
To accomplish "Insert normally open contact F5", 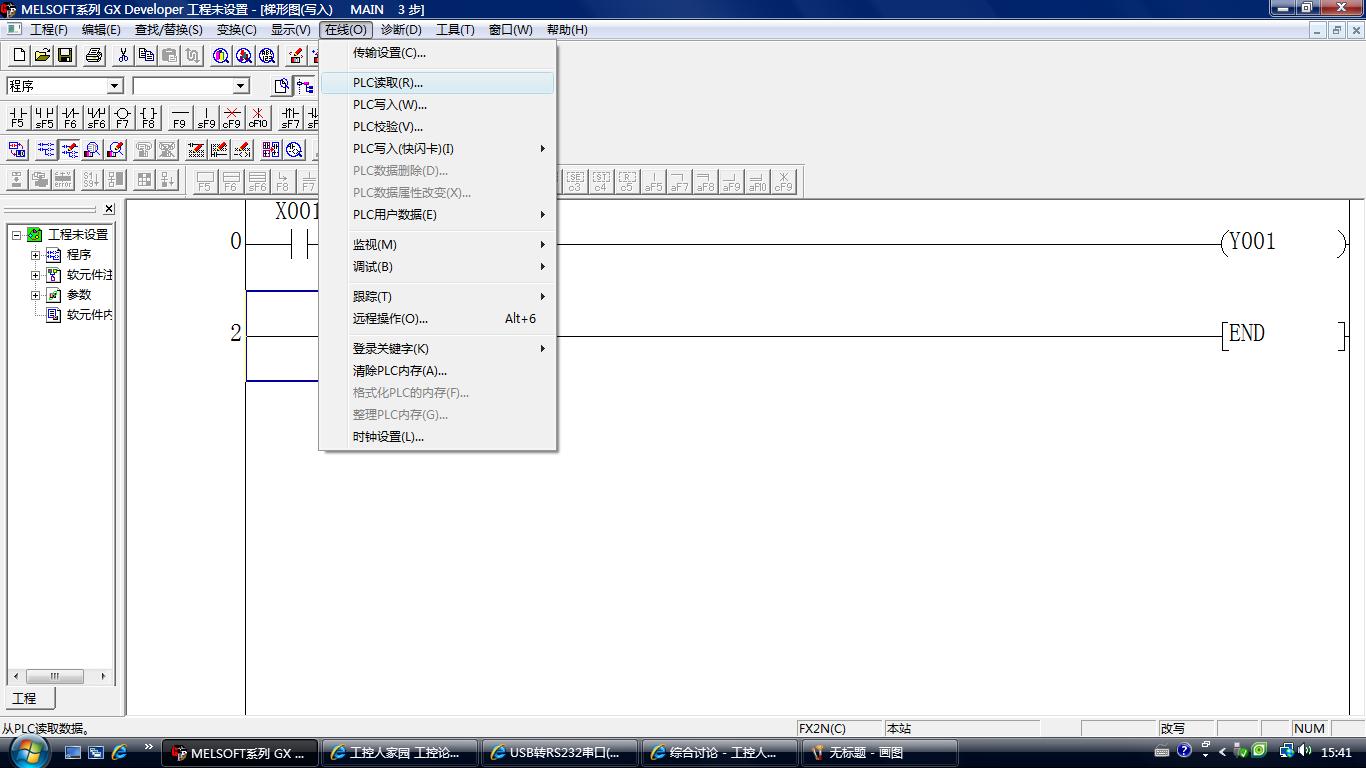I will coord(18,118).
